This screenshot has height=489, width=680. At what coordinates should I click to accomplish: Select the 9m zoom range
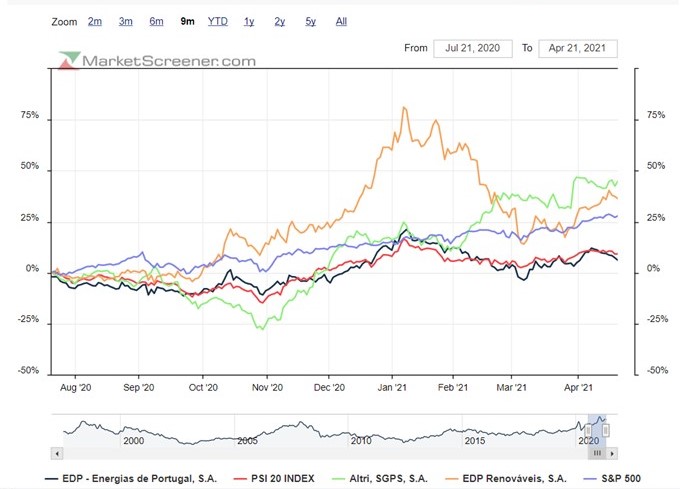click(187, 21)
